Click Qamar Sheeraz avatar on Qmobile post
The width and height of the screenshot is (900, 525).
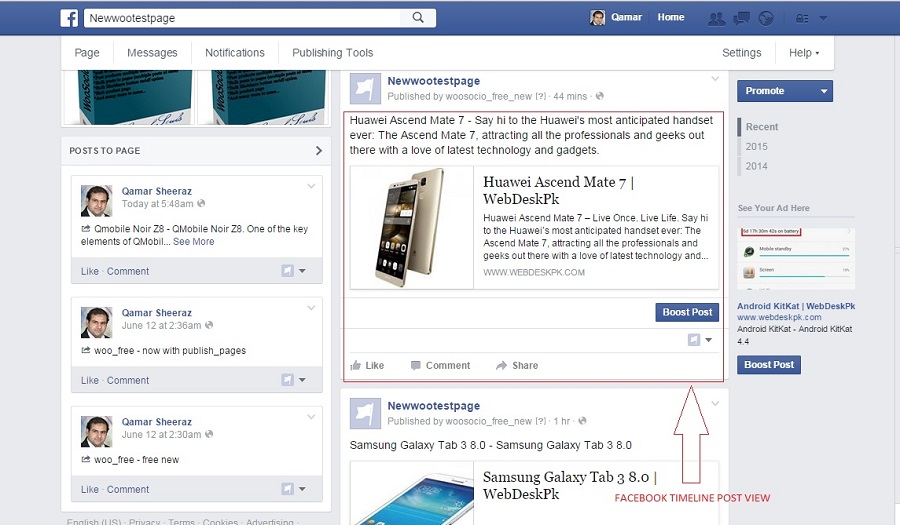(x=96, y=201)
